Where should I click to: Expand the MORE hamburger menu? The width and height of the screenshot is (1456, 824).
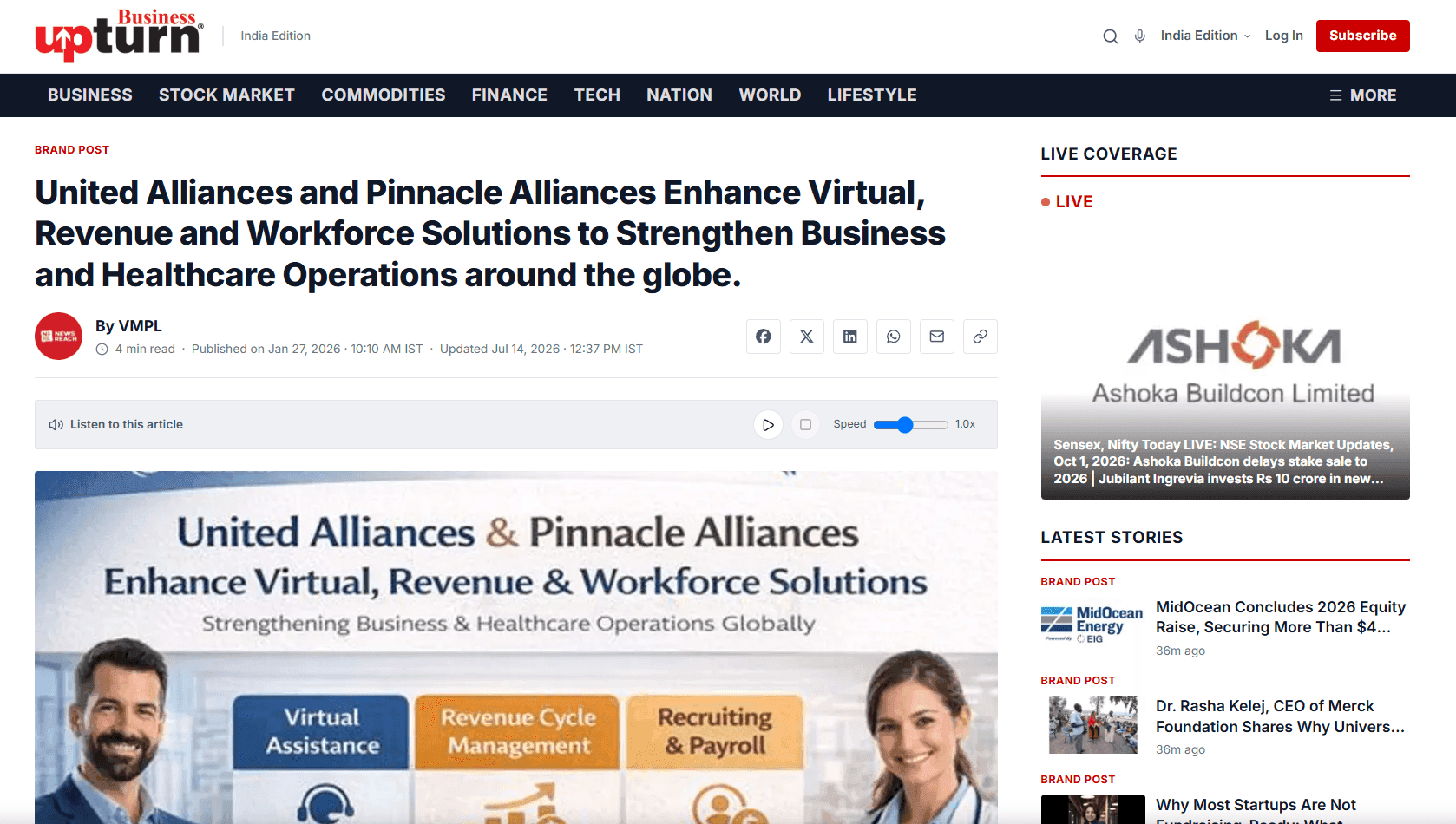click(x=1362, y=95)
